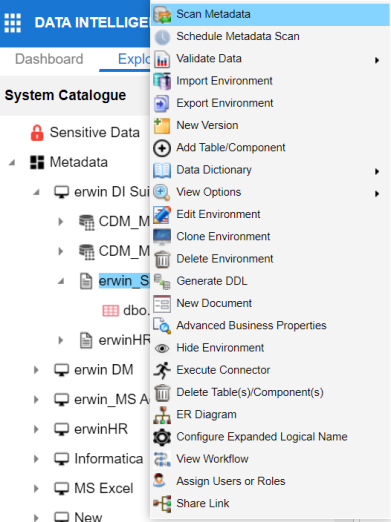Expand the Validate Data submenu arrow
Screen dimensions: 391x522
(x=377, y=60)
